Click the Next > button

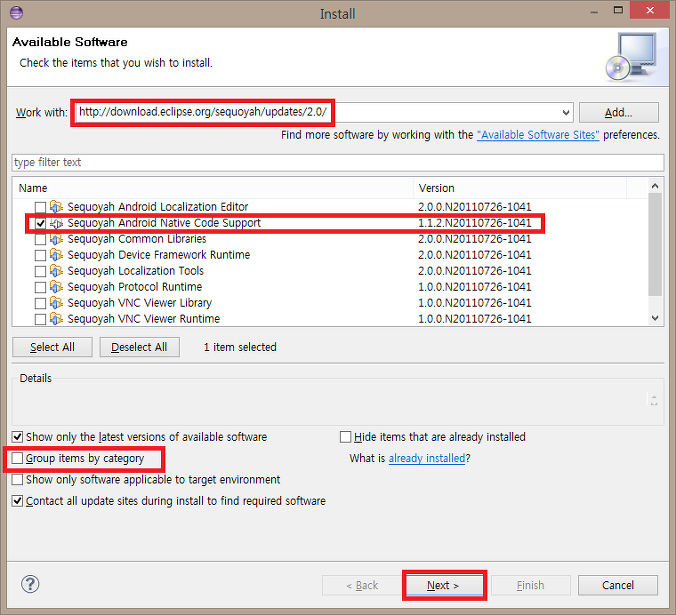pyautogui.click(x=444, y=585)
